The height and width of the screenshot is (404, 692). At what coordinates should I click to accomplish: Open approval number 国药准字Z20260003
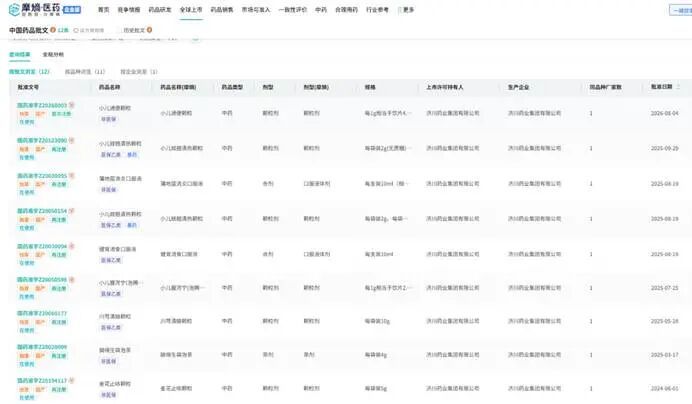pyautogui.click(x=42, y=105)
